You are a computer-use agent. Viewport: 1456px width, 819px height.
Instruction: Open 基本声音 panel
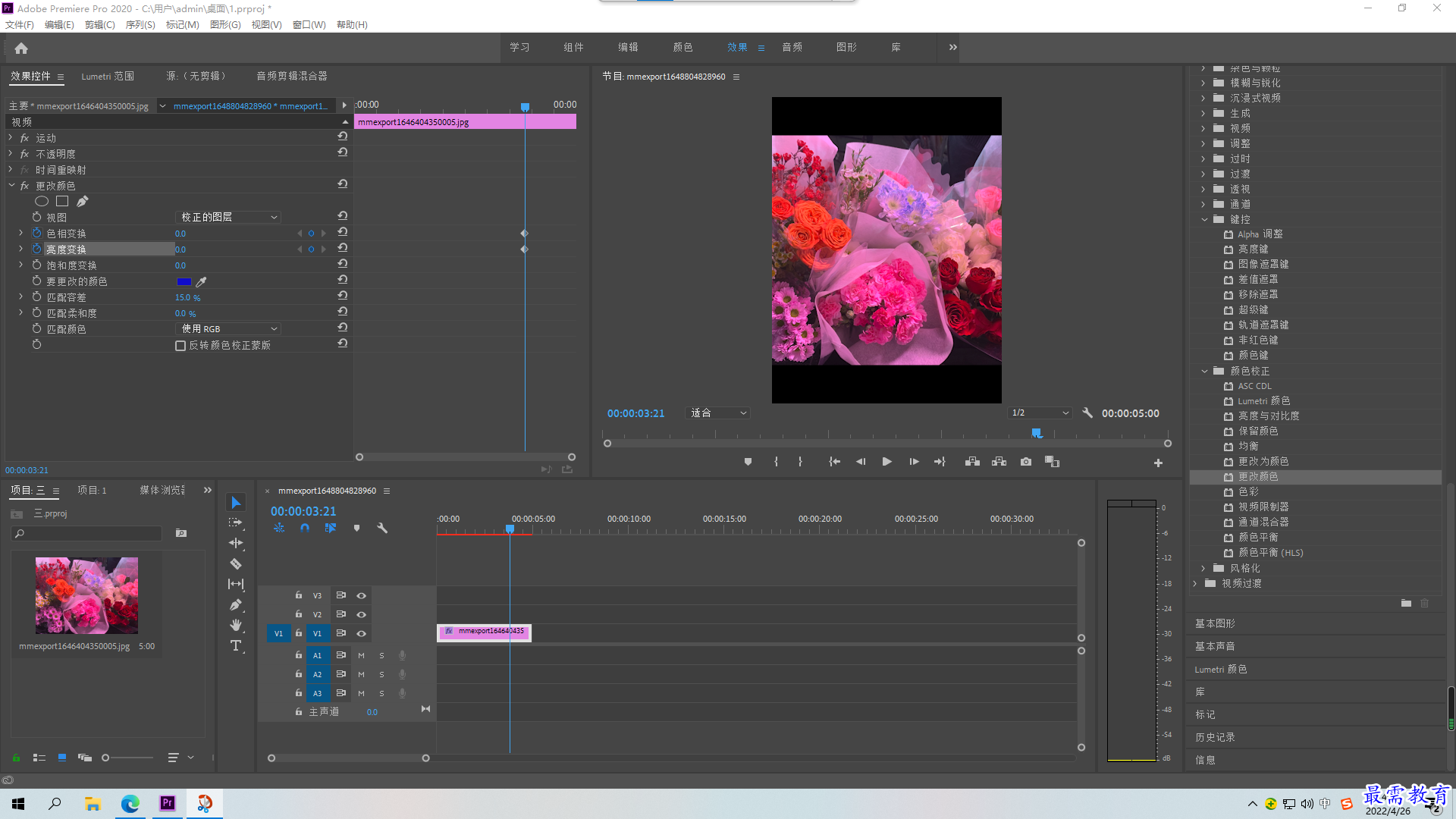(1215, 646)
